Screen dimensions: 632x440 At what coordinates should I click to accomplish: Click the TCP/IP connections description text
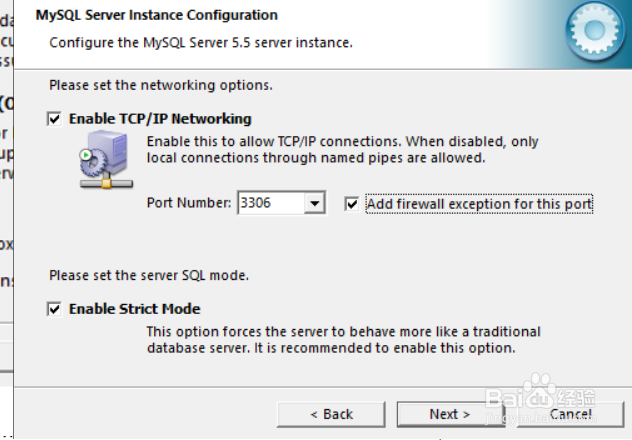tap(342, 150)
